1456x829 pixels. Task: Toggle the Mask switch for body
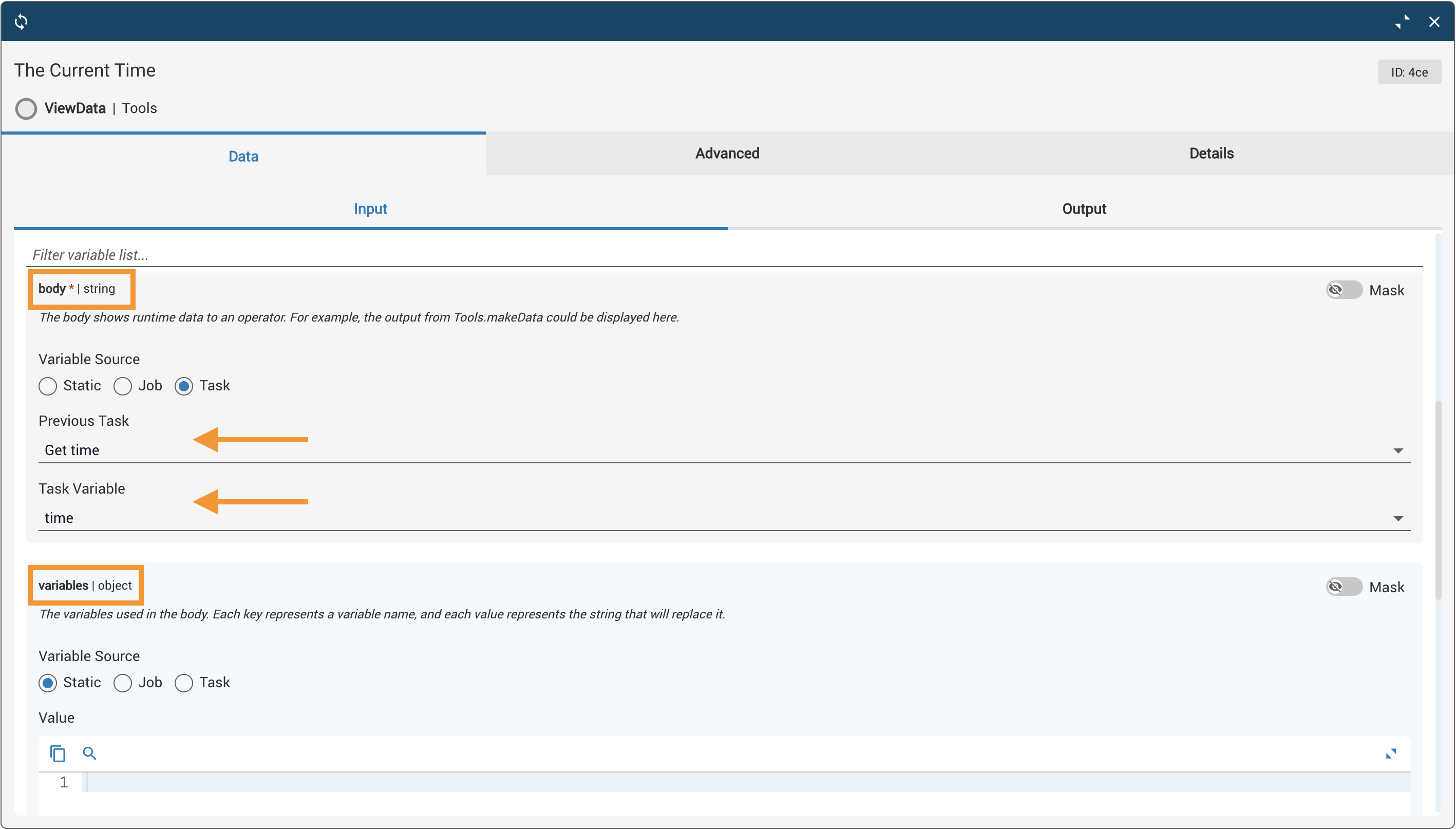click(1344, 290)
